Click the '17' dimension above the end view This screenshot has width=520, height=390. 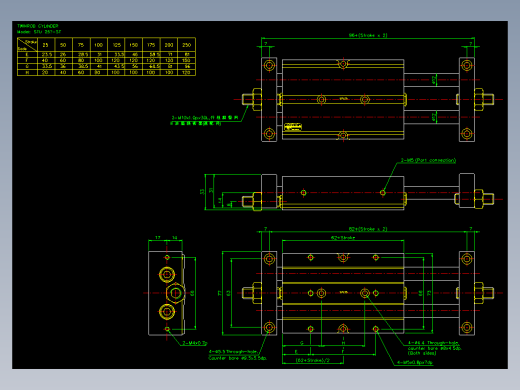coord(158,238)
